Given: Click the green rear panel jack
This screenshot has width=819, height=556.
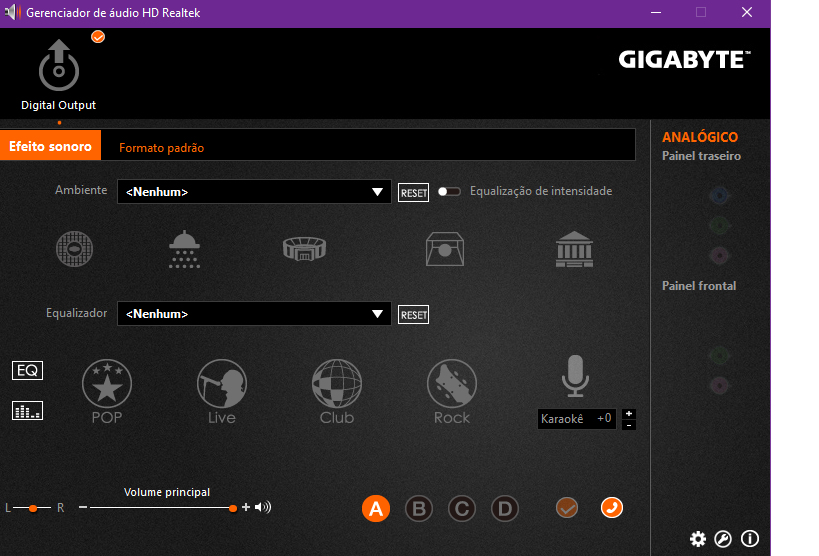Looking at the screenshot, I should [719, 226].
